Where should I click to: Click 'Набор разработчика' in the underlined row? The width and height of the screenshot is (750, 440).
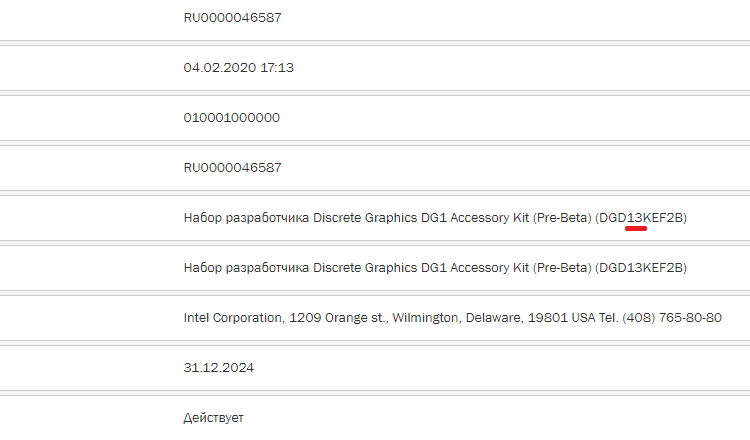246,218
